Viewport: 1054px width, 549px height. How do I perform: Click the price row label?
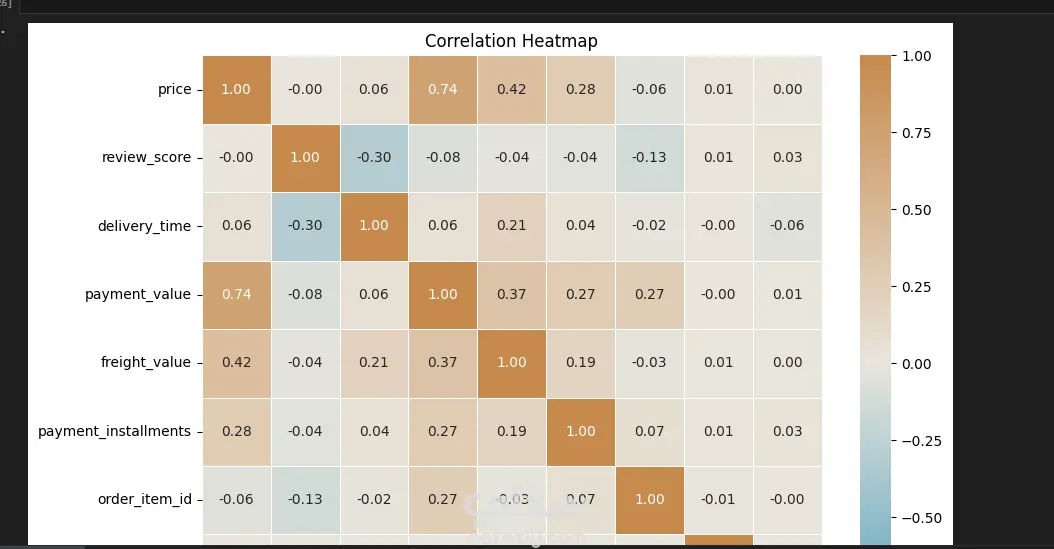click(174, 89)
